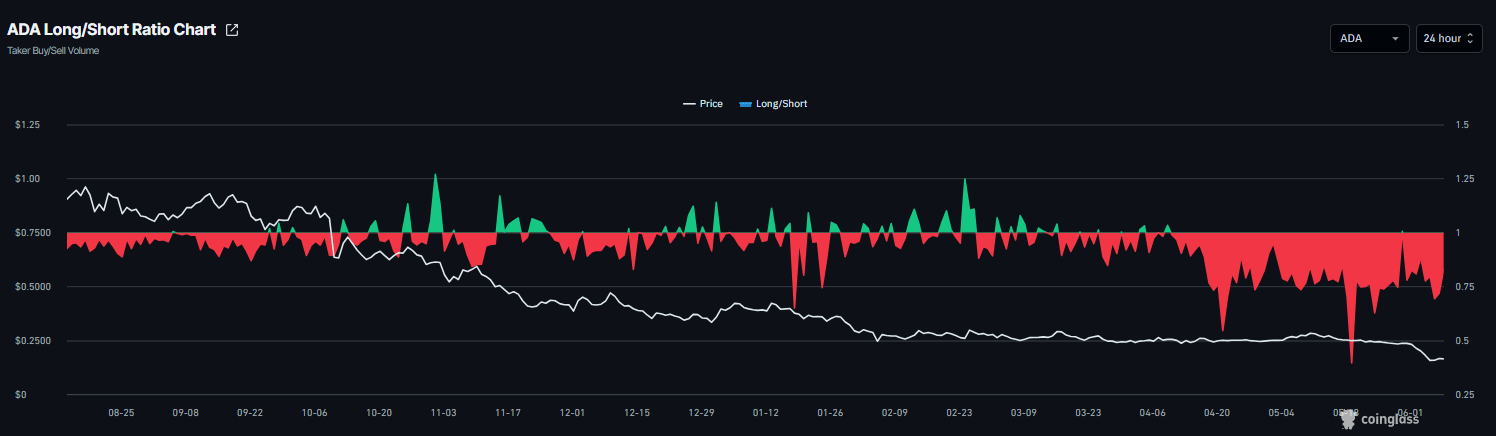Toggle the Long/Short series in the legend
Viewport: 1496px width, 436px height.
773,104
